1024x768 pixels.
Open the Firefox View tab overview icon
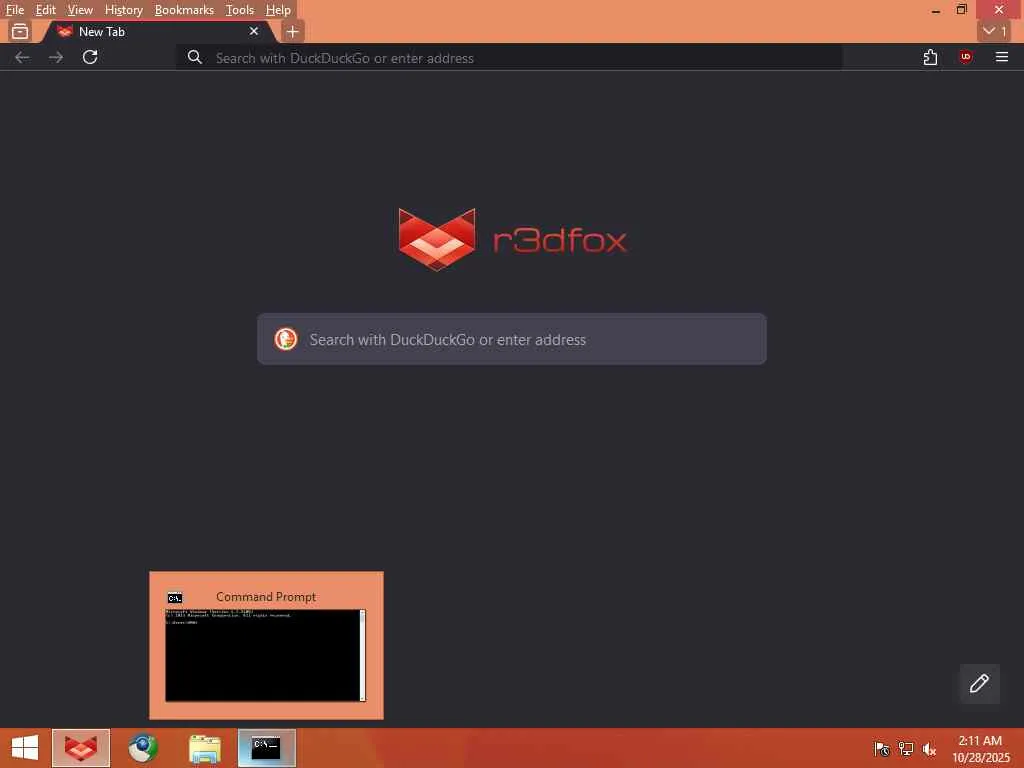pyautogui.click(x=20, y=31)
